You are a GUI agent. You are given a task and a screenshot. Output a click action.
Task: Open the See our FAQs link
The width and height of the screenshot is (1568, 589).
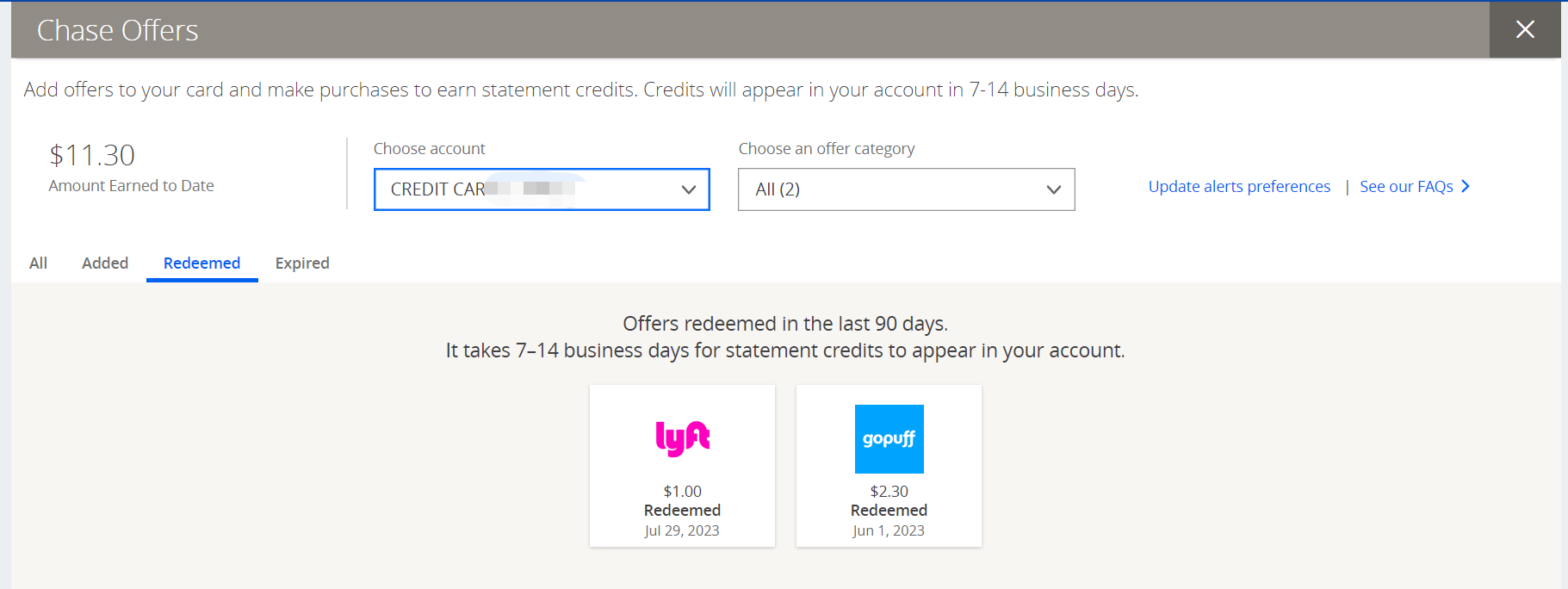(x=1406, y=187)
